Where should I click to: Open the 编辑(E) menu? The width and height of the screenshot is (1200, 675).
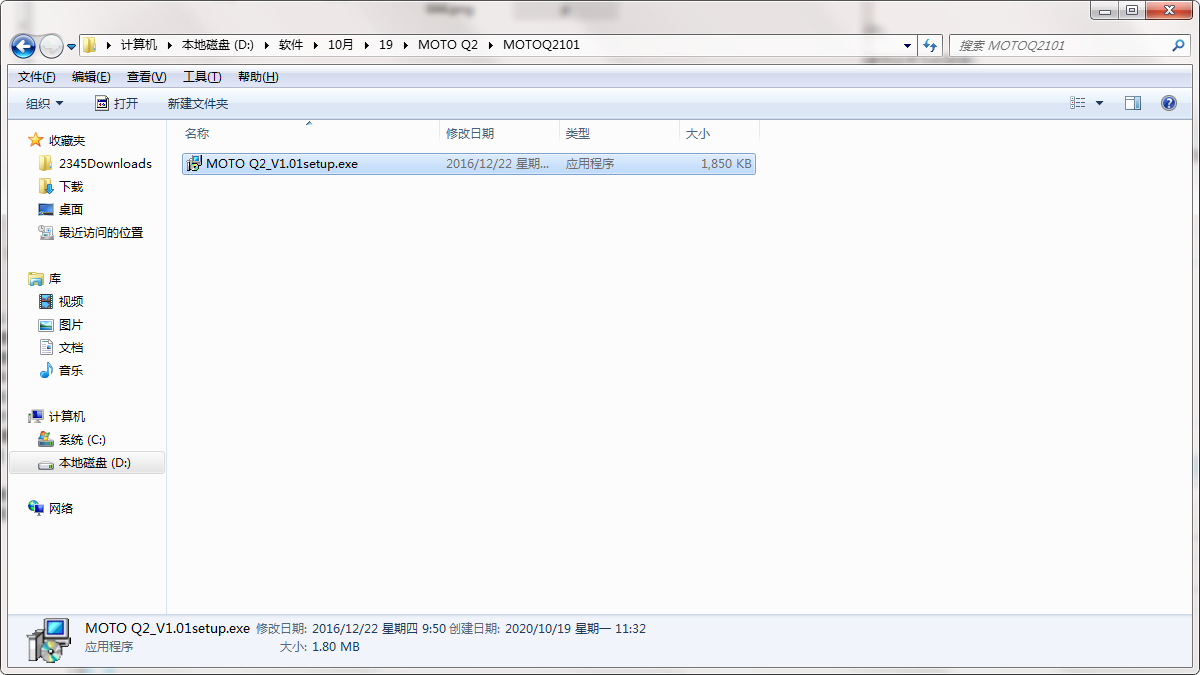point(91,77)
